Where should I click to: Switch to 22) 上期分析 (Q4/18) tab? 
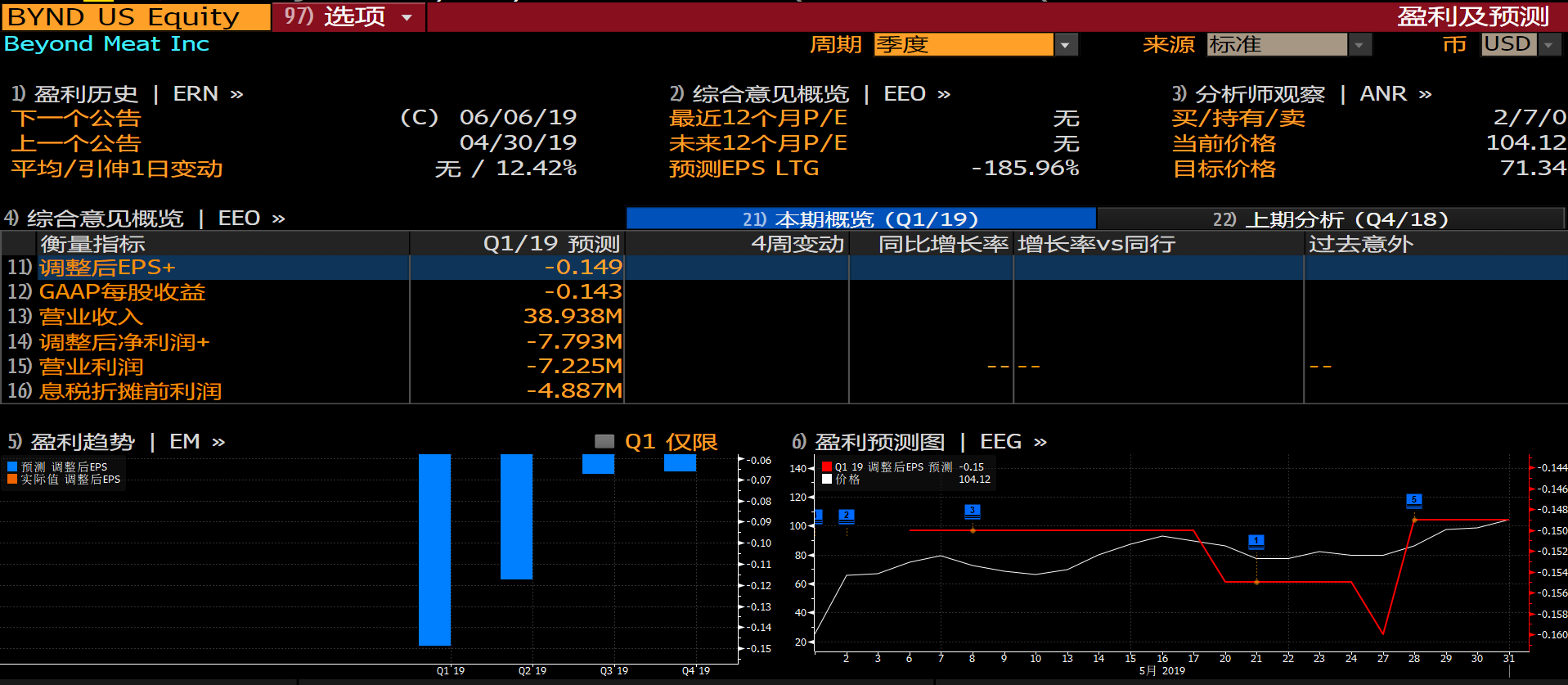click(1330, 219)
